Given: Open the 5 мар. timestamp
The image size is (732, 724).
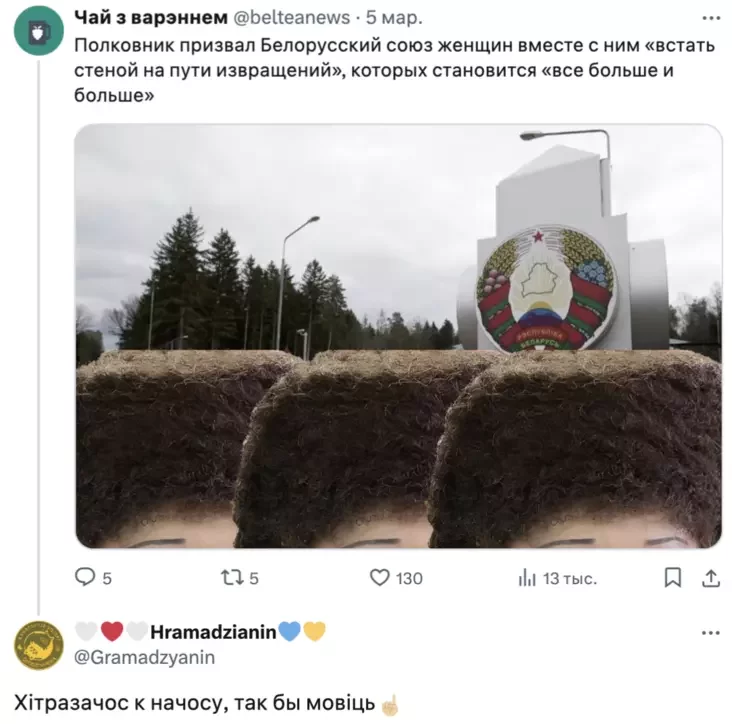Looking at the screenshot, I should pyautogui.click(x=394, y=18).
